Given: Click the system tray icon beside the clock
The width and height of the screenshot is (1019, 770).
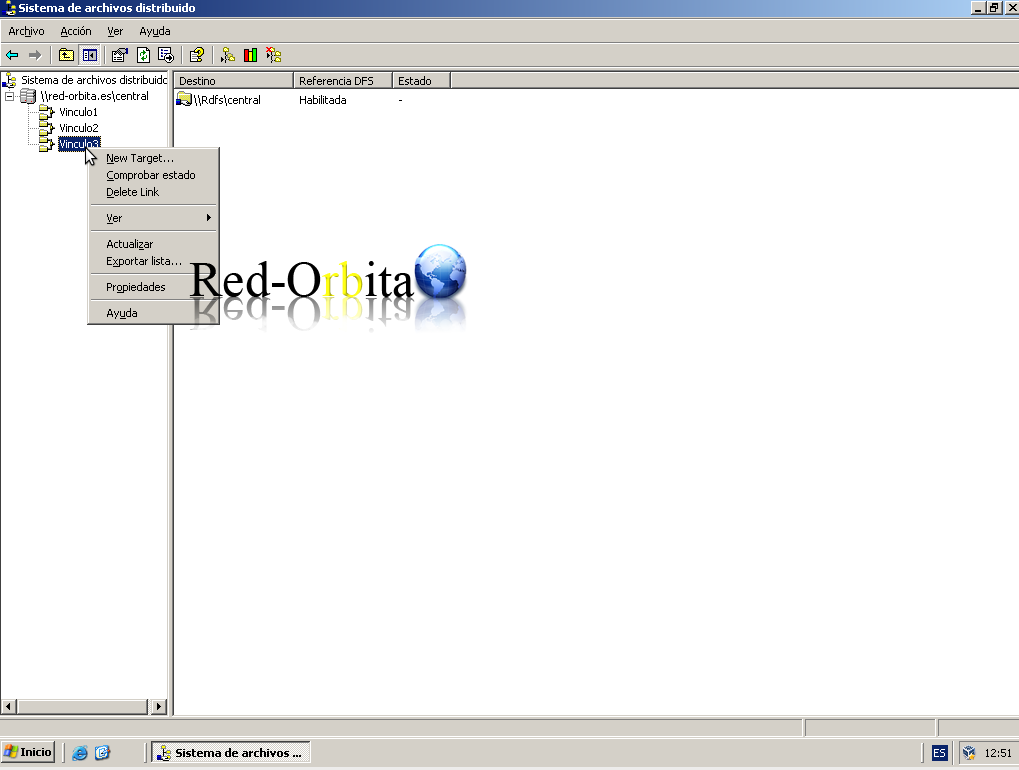Looking at the screenshot, I should (969, 752).
